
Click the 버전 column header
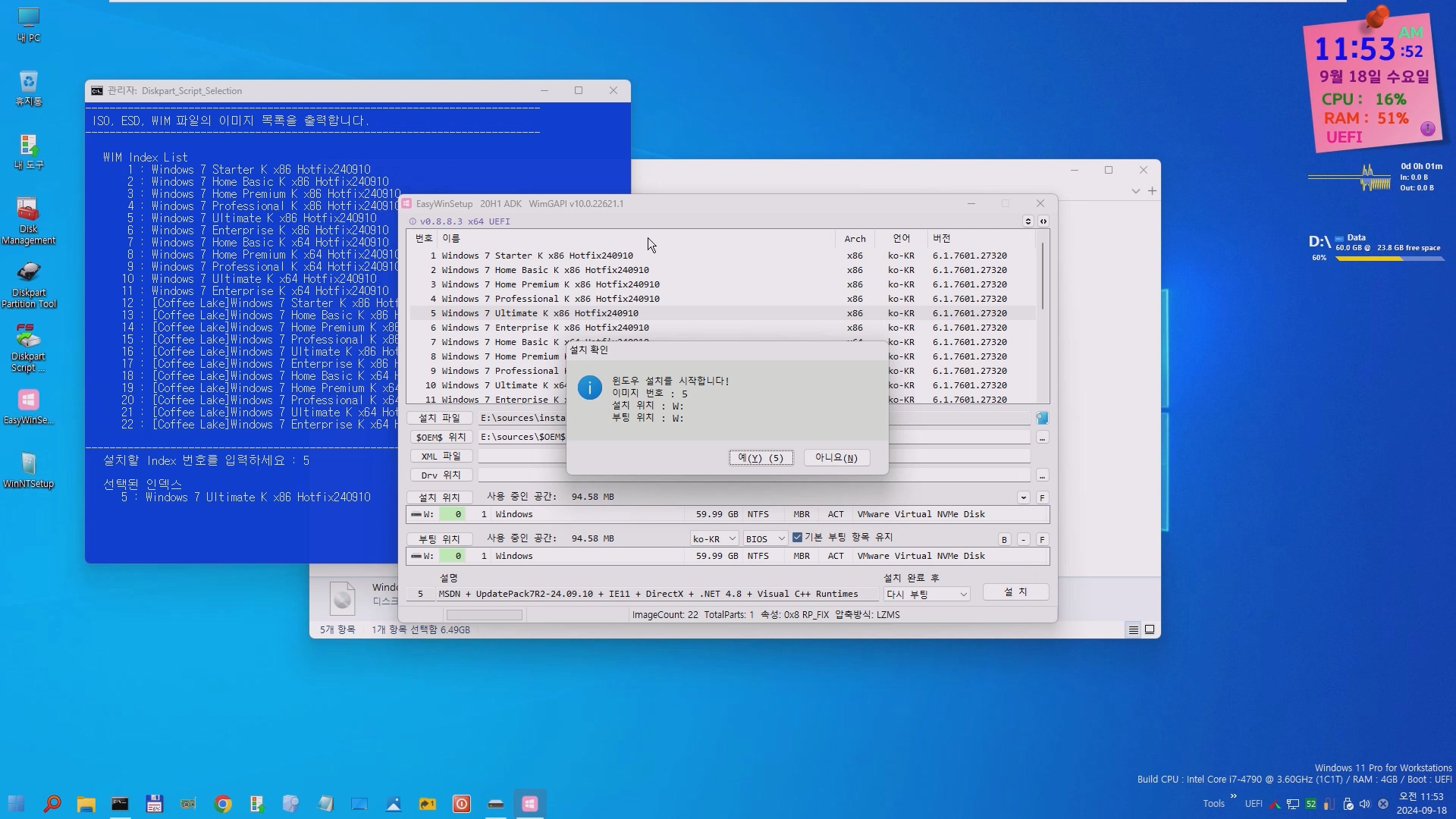click(941, 238)
